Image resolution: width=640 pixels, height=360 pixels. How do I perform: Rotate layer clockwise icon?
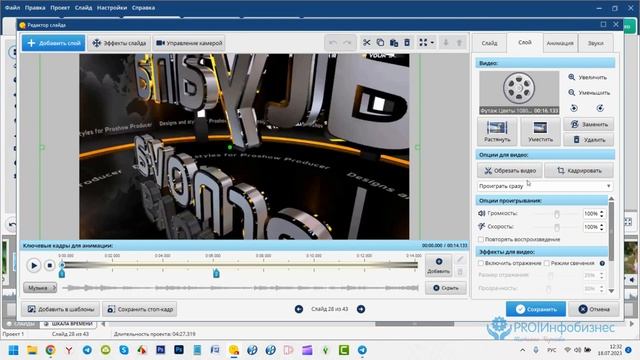600,108
